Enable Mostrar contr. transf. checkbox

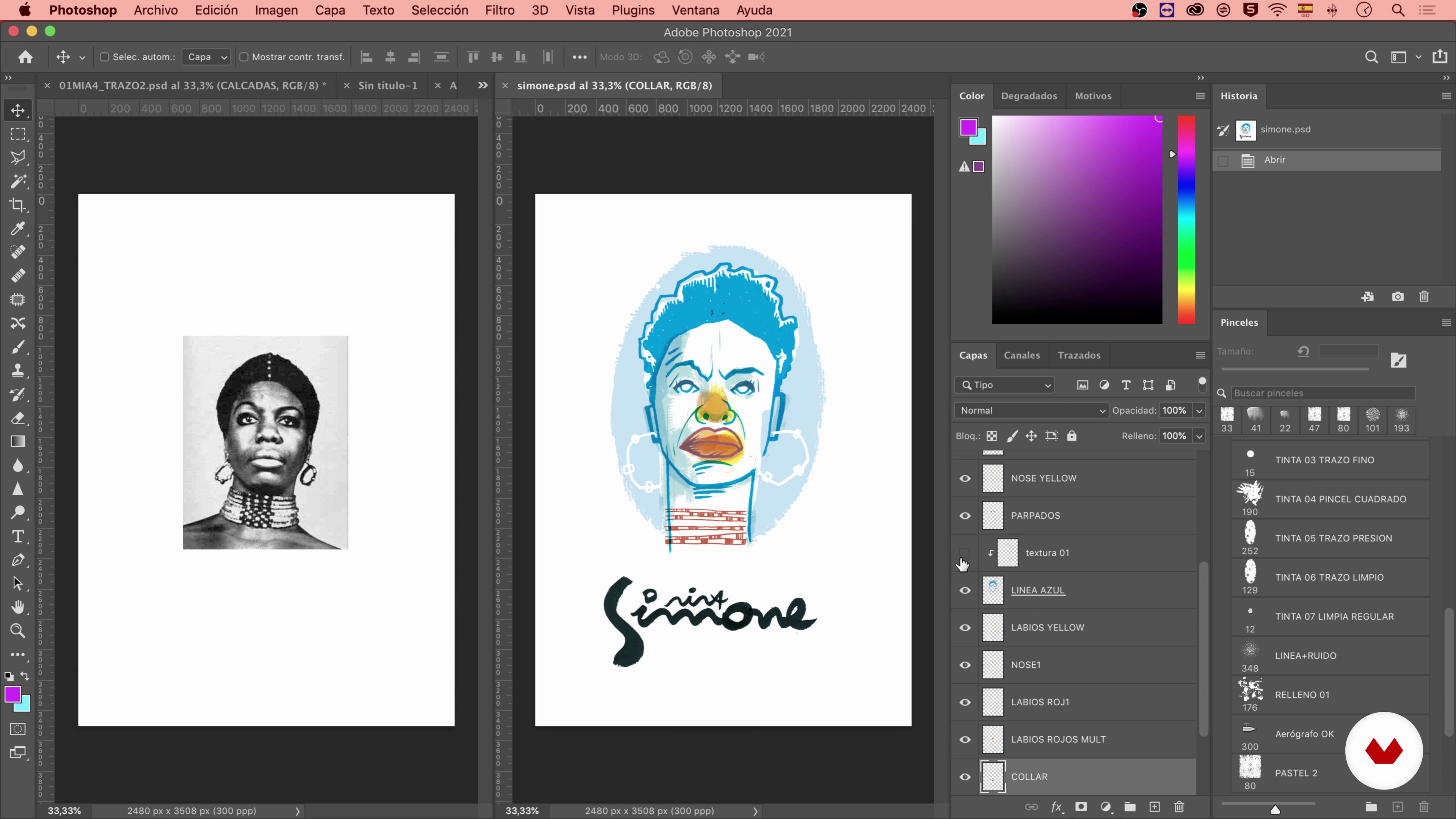click(x=243, y=56)
